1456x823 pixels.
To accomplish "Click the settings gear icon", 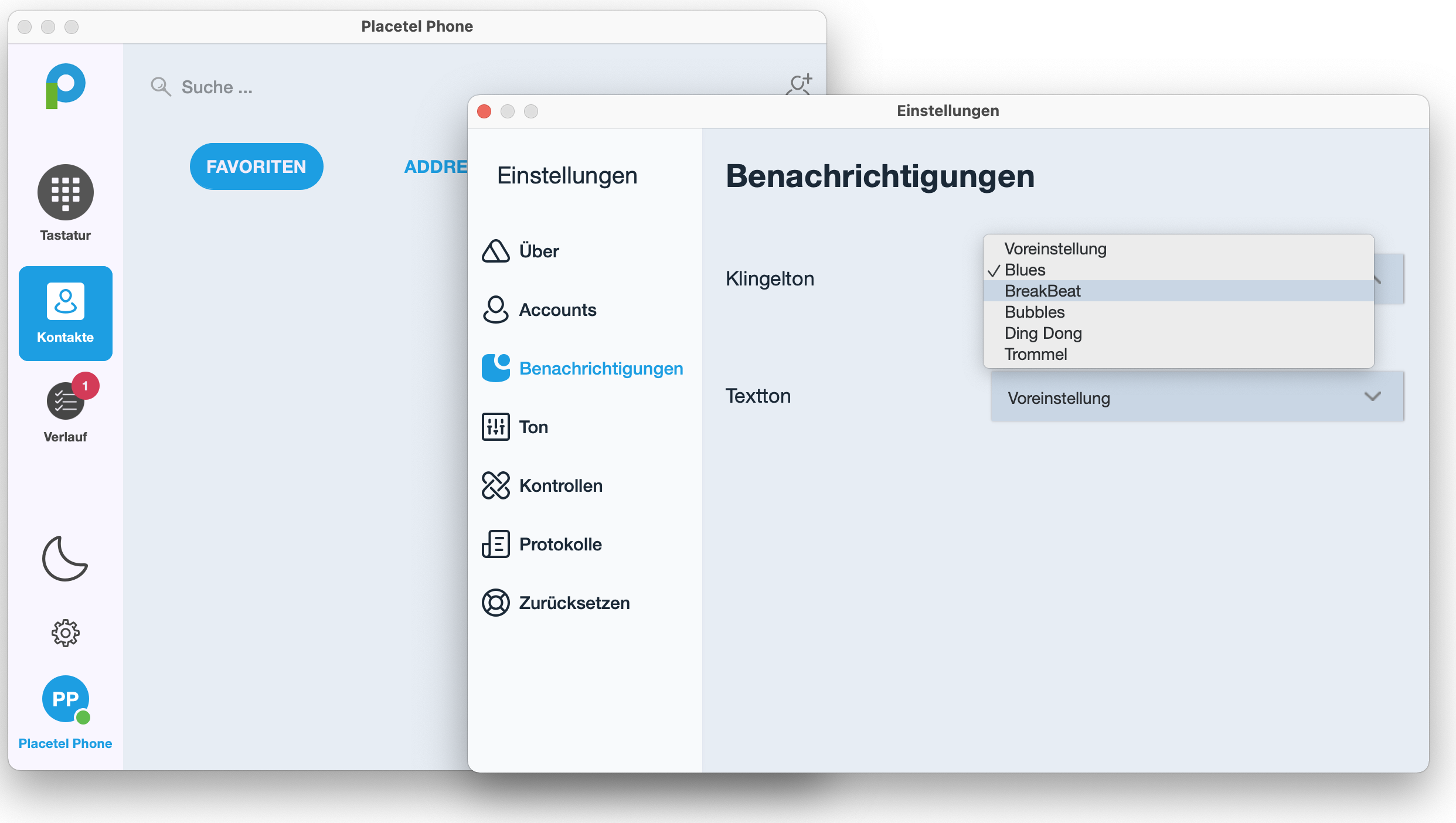I will pos(65,633).
